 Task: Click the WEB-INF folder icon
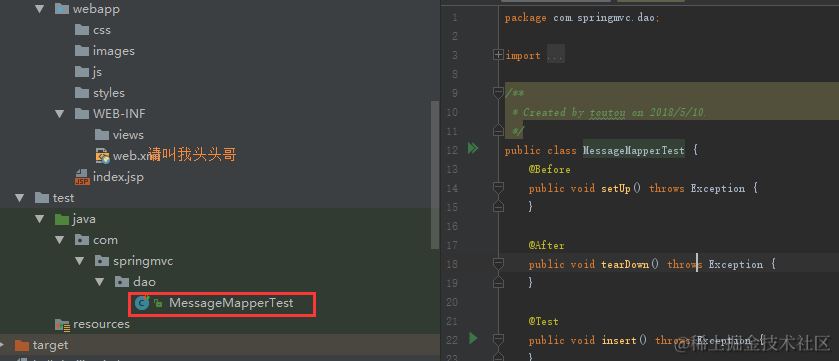point(82,113)
